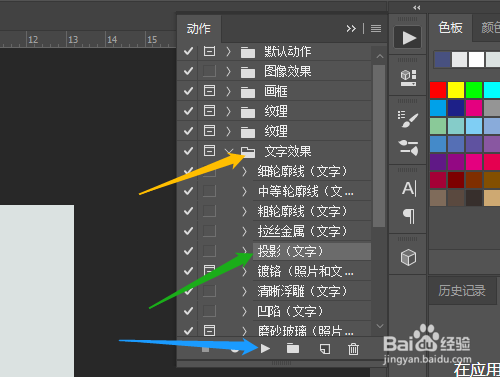The image size is (500, 377).
Task: Expand 粗轮廓线(文字) action steps
Action: click(245, 211)
